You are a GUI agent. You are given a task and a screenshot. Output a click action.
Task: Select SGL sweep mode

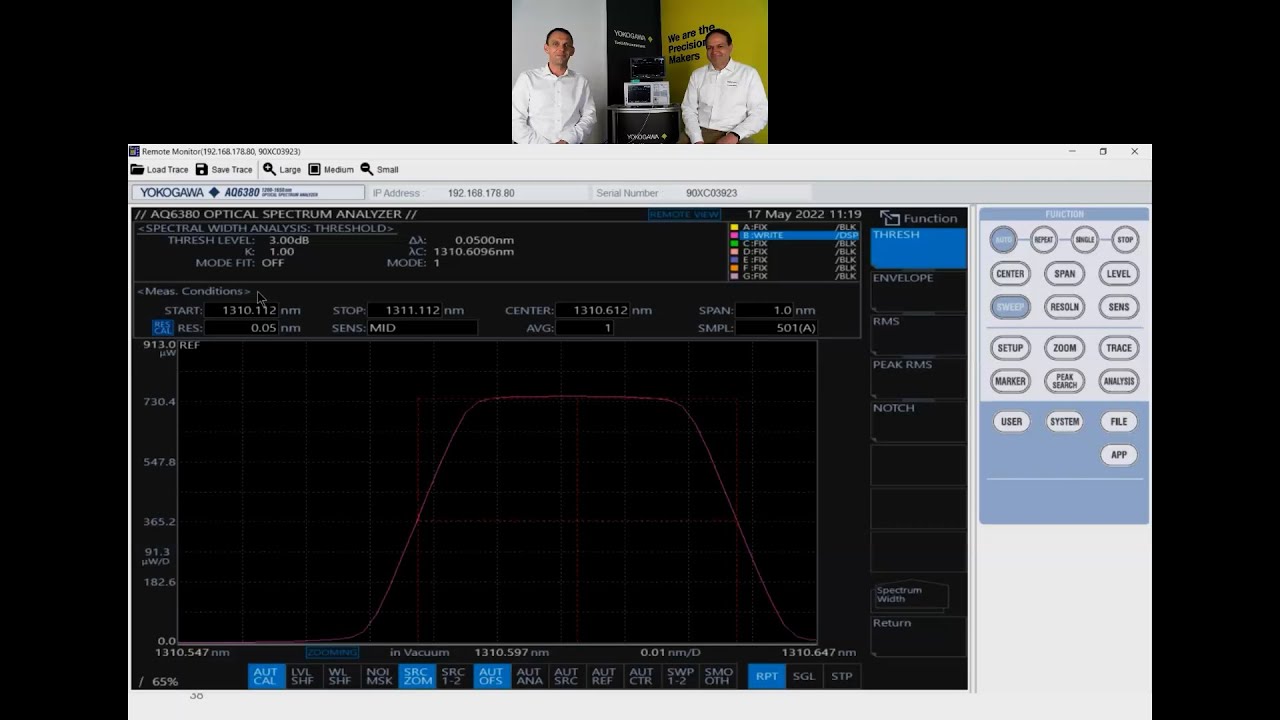tap(804, 677)
